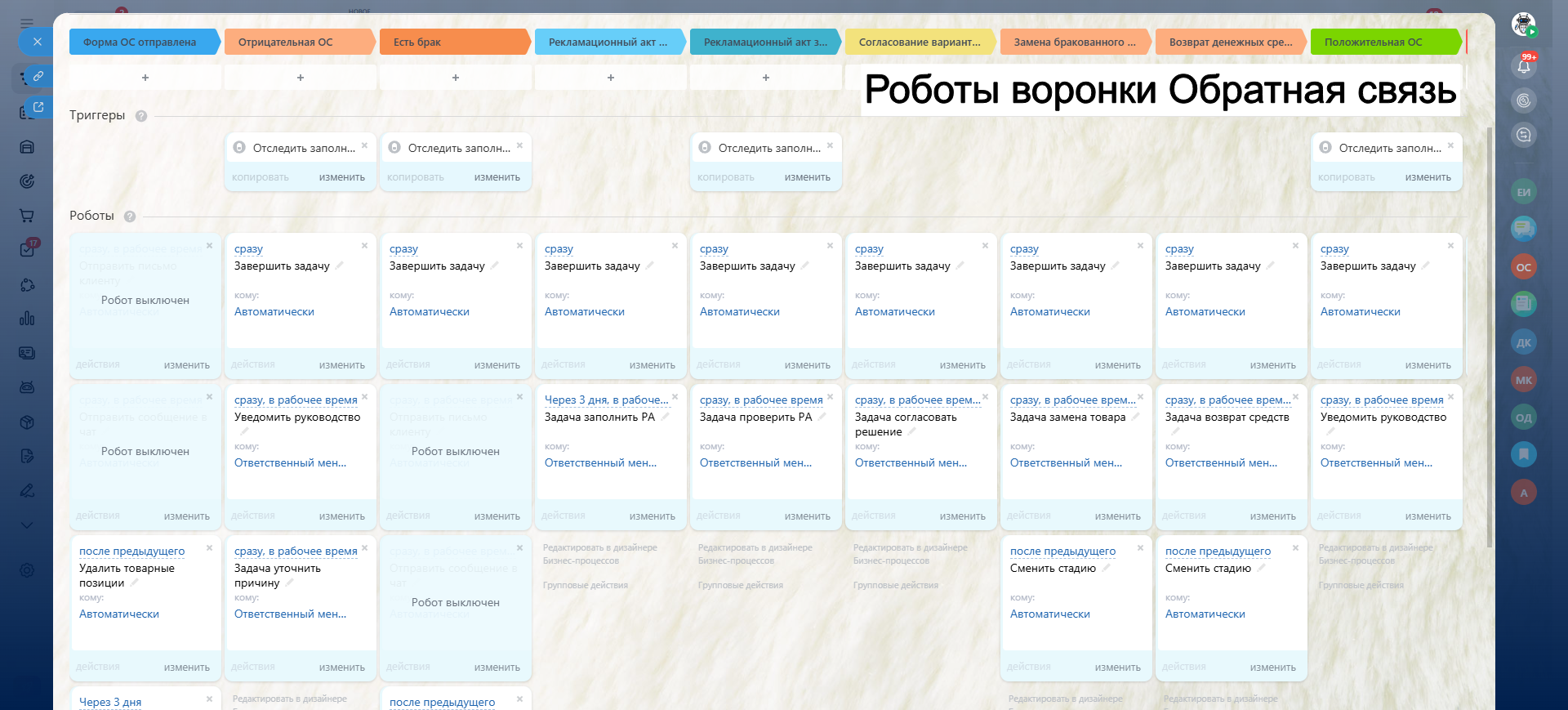Open 'Редактировать в дизайнере' under 'Задача заполнить РА'
The height and width of the screenshot is (710, 1568).
tap(600, 554)
